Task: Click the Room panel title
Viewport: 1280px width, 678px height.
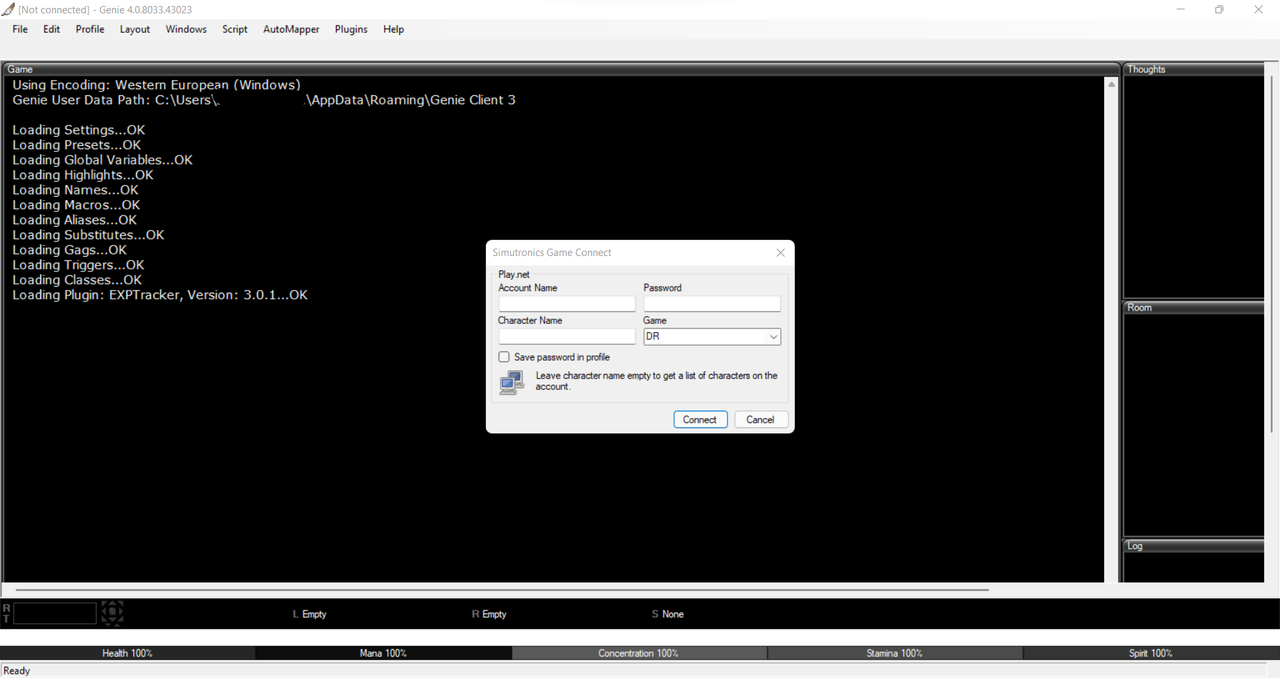Action: 1140,307
